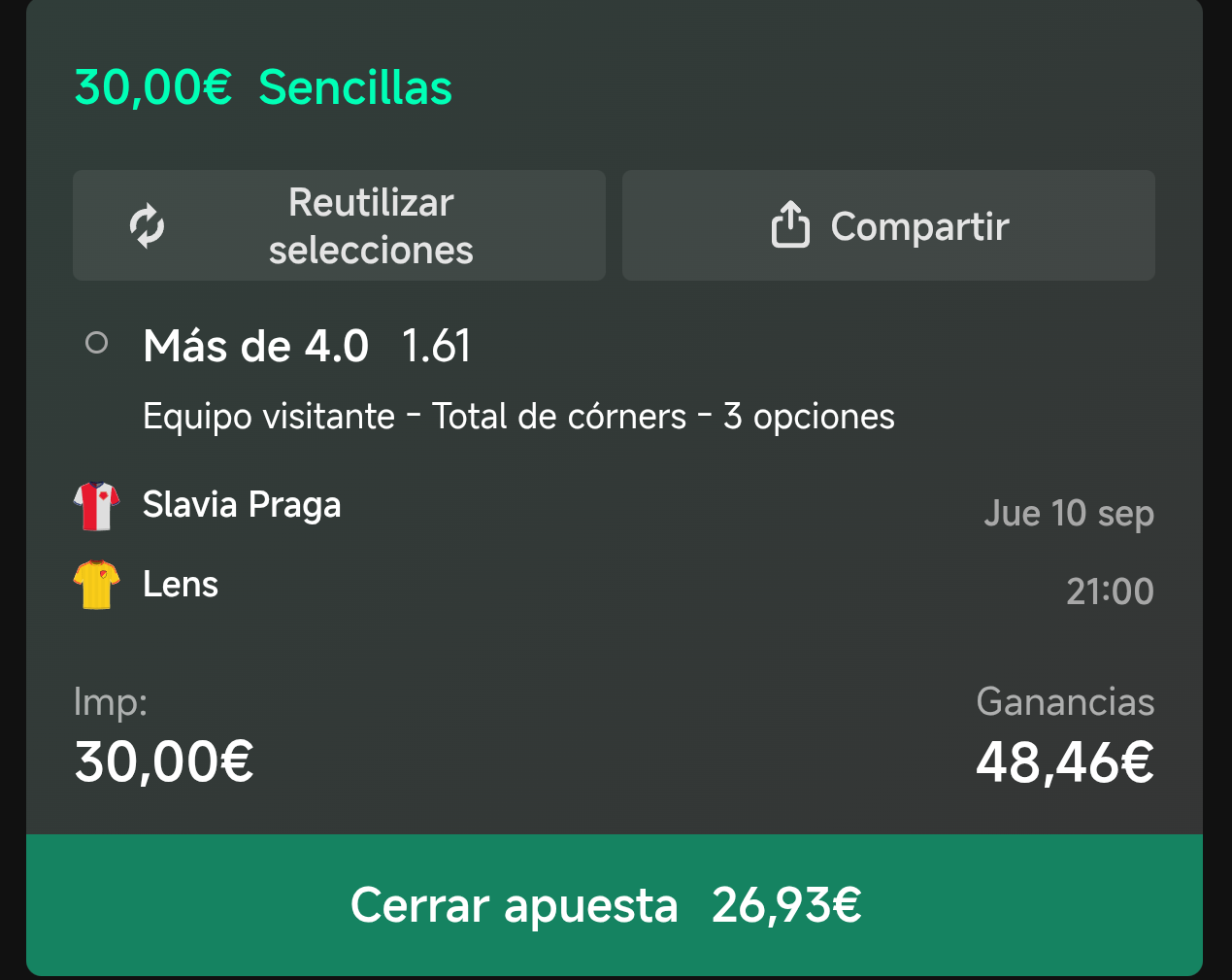
Task: Click the yellow Lens jersey icon
Action: pos(96,585)
